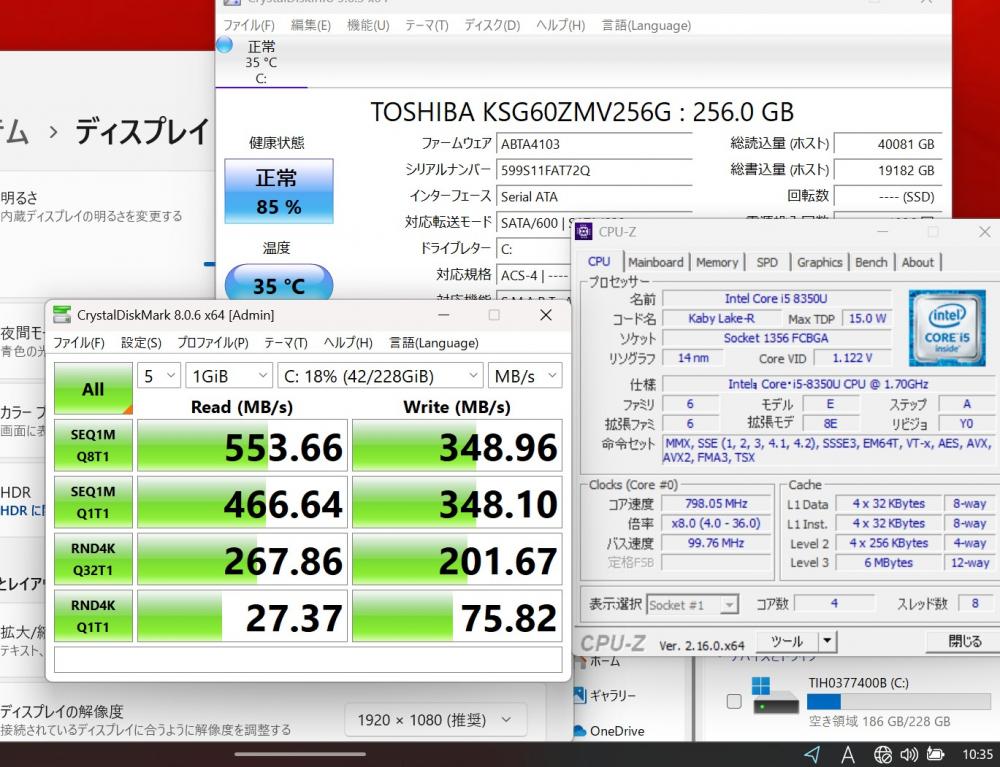This screenshot has width=1000, height=767.
Task: Open the drive dropdown showing C: 18%
Action: click(380, 376)
